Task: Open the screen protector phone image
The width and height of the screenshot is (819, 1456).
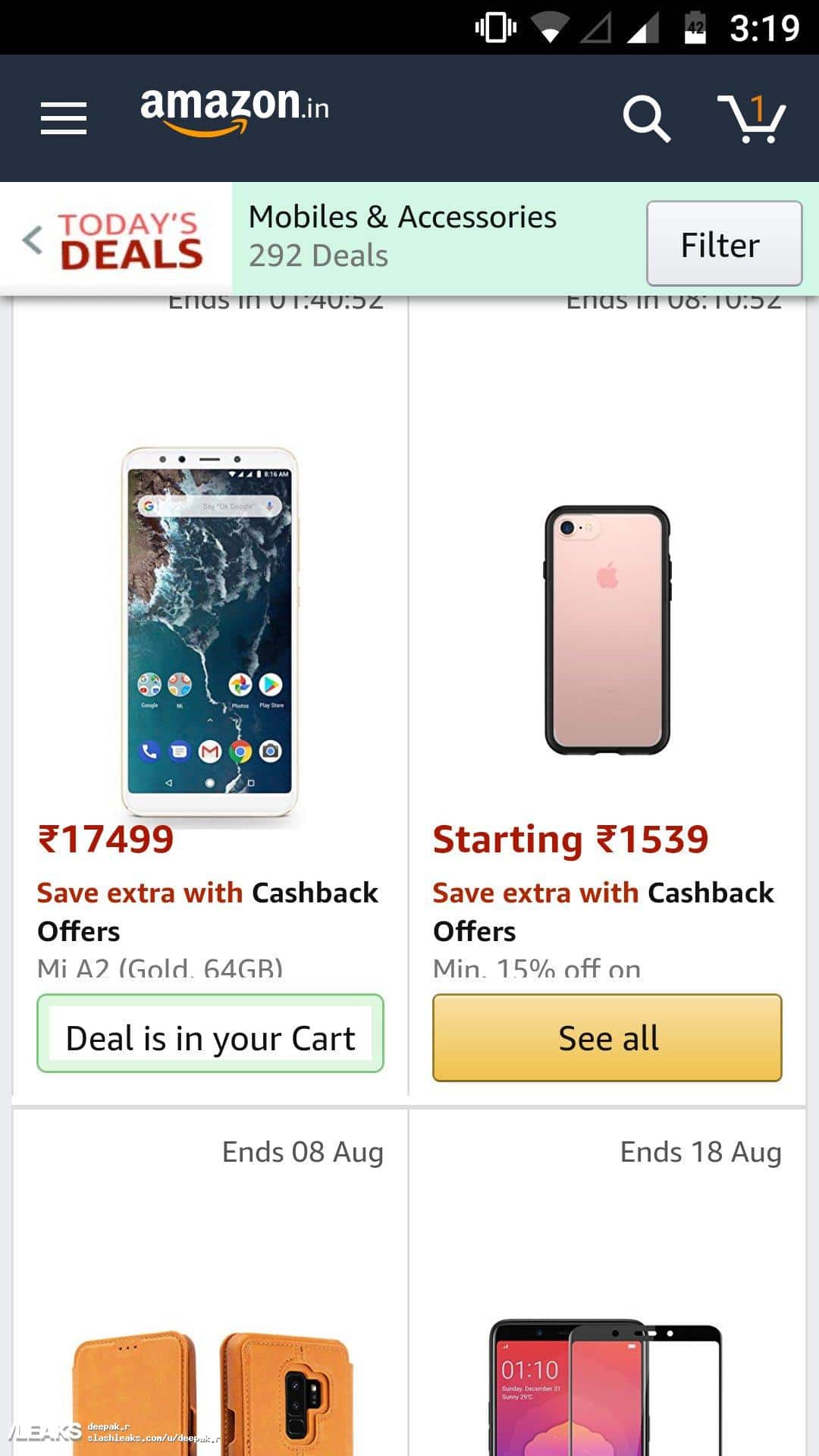Action: (x=605, y=1388)
